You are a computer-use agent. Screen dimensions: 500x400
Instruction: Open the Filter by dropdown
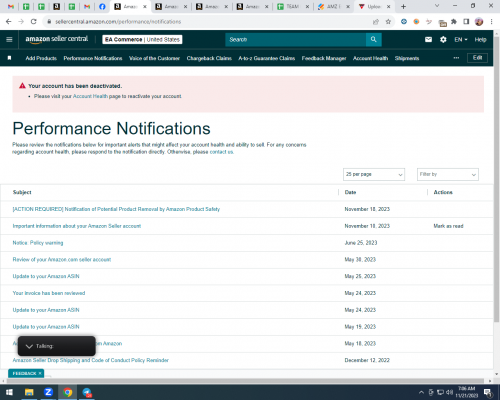pyautogui.click(x=448, y=174)
